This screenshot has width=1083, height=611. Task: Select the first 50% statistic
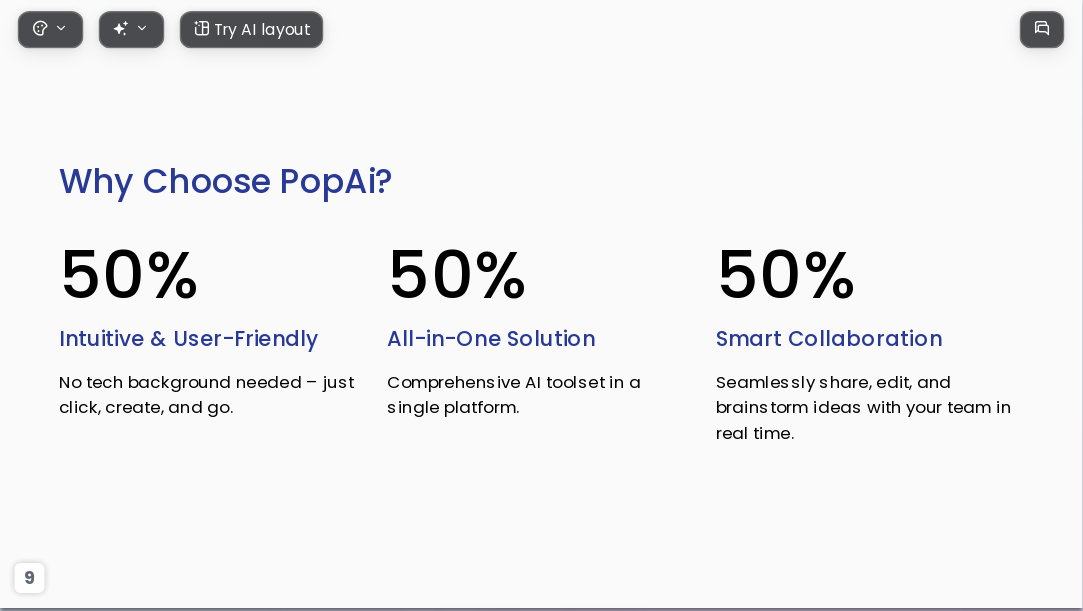pyautogui.click(x=129, y=275)
